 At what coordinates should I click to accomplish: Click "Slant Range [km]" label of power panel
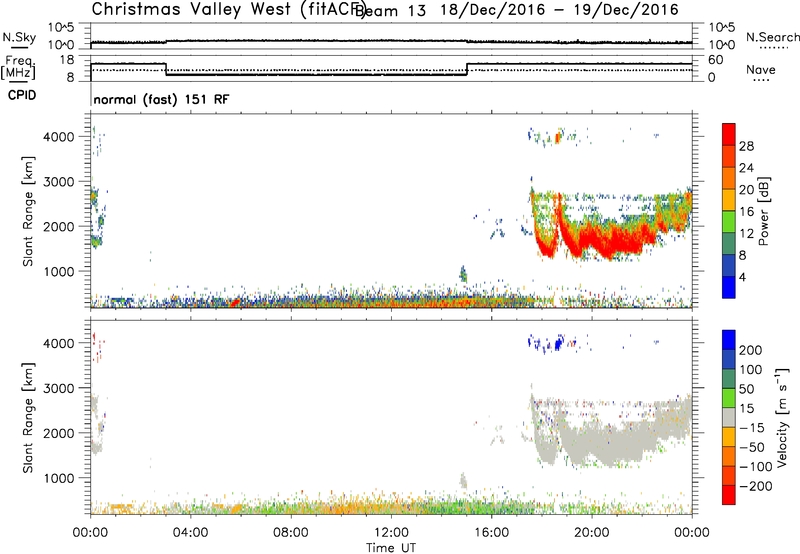tap(28, 211)
